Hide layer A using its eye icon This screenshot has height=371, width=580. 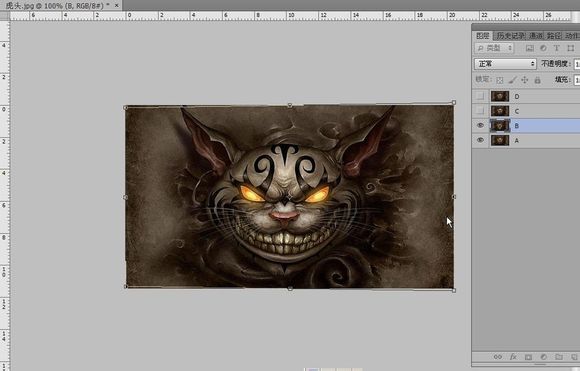480,140
